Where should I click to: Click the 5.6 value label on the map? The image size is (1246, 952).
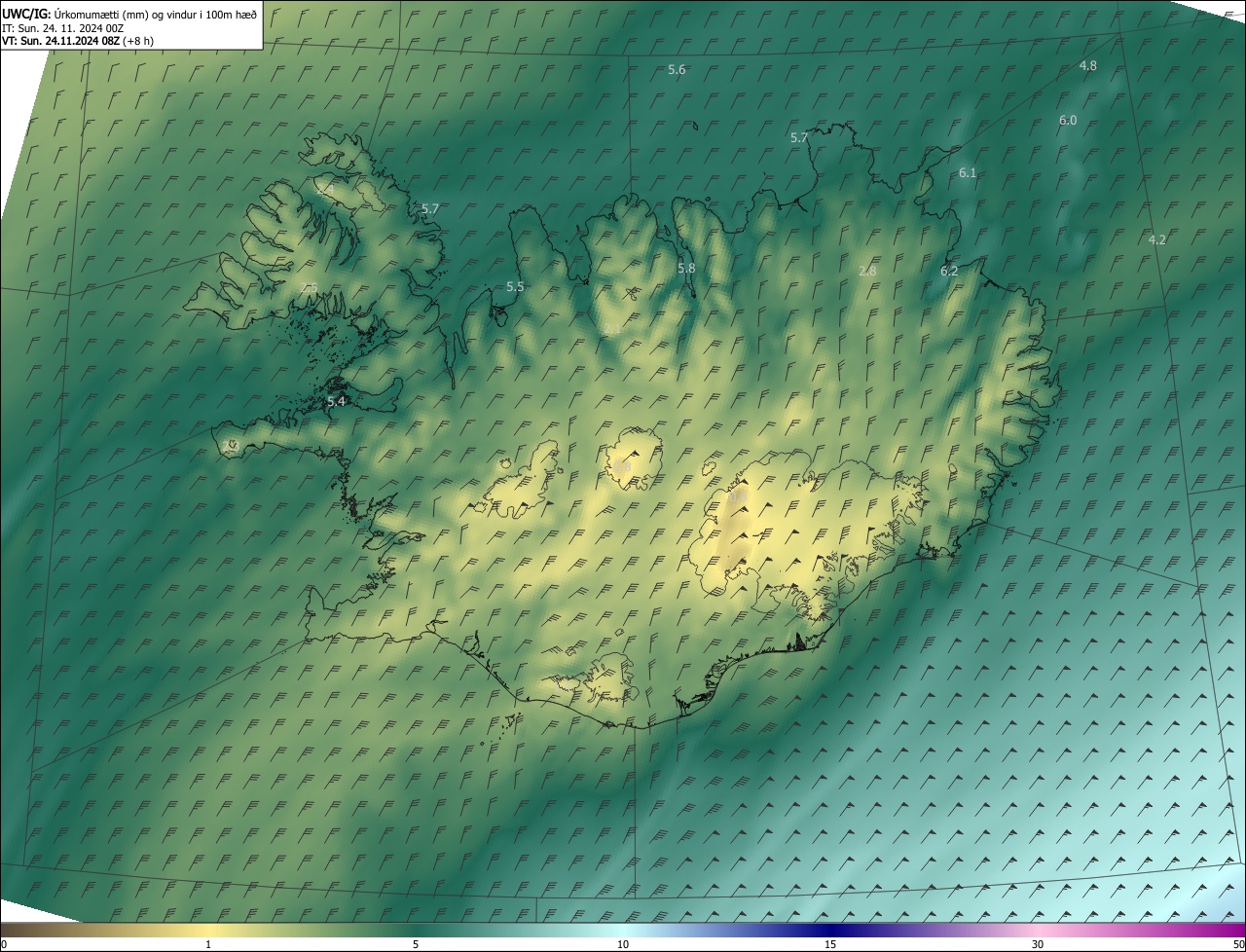(677, 70)
